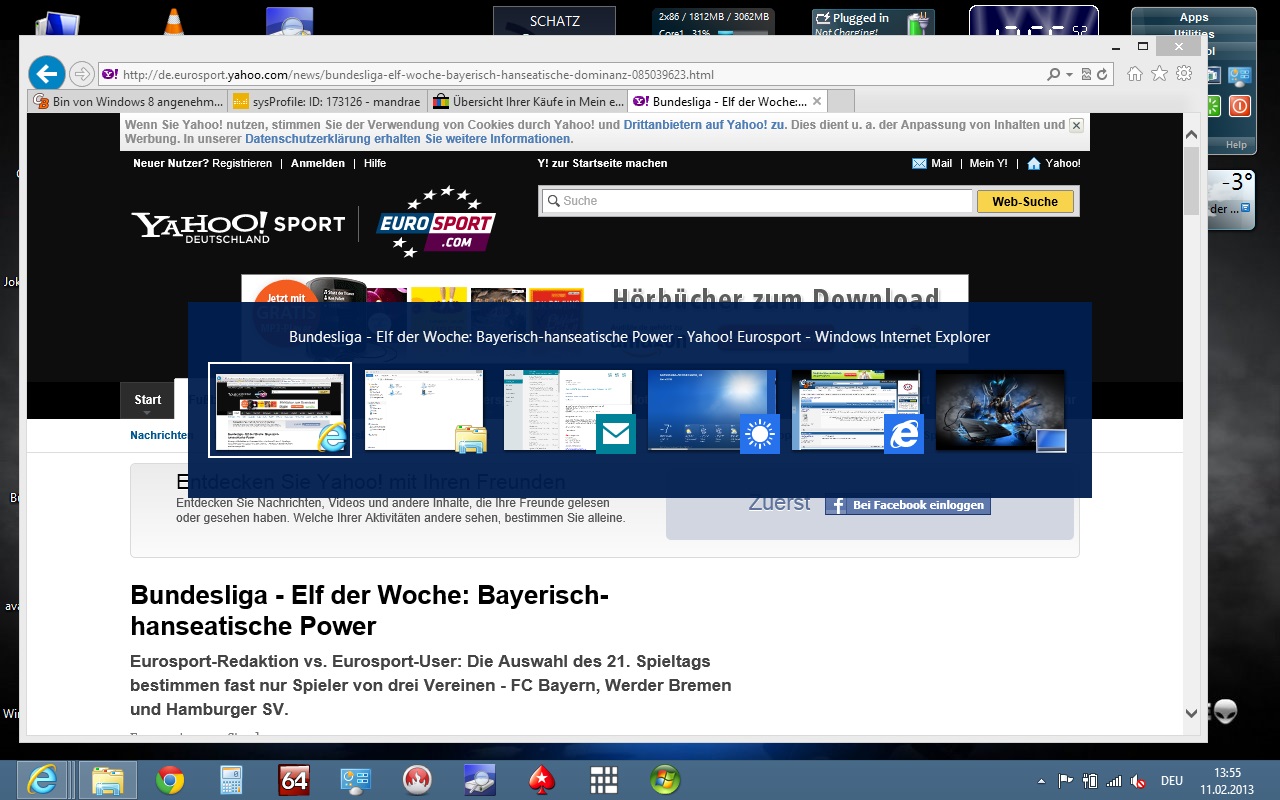
Task: Click the page scrollbar up arrow
Action: [1191, 134]
